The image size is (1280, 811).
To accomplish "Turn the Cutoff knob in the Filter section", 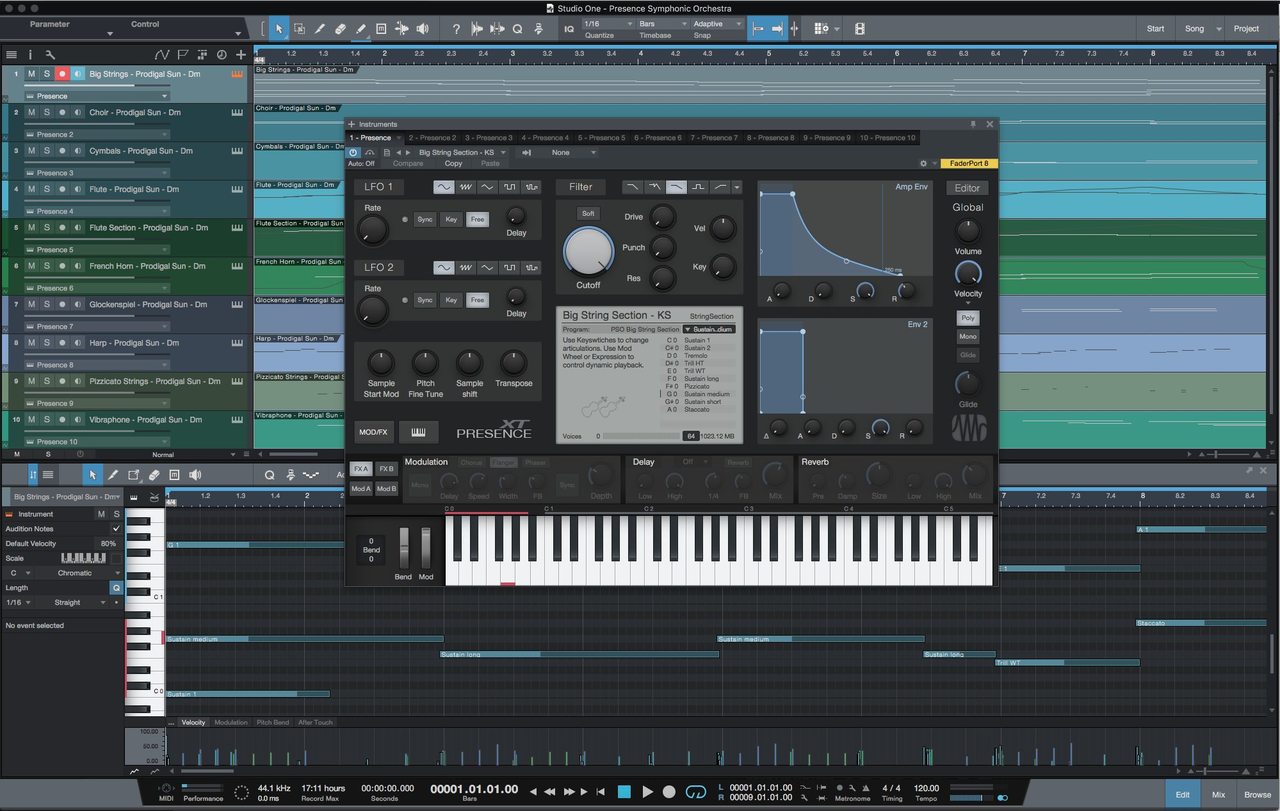I will coord(588,253).
